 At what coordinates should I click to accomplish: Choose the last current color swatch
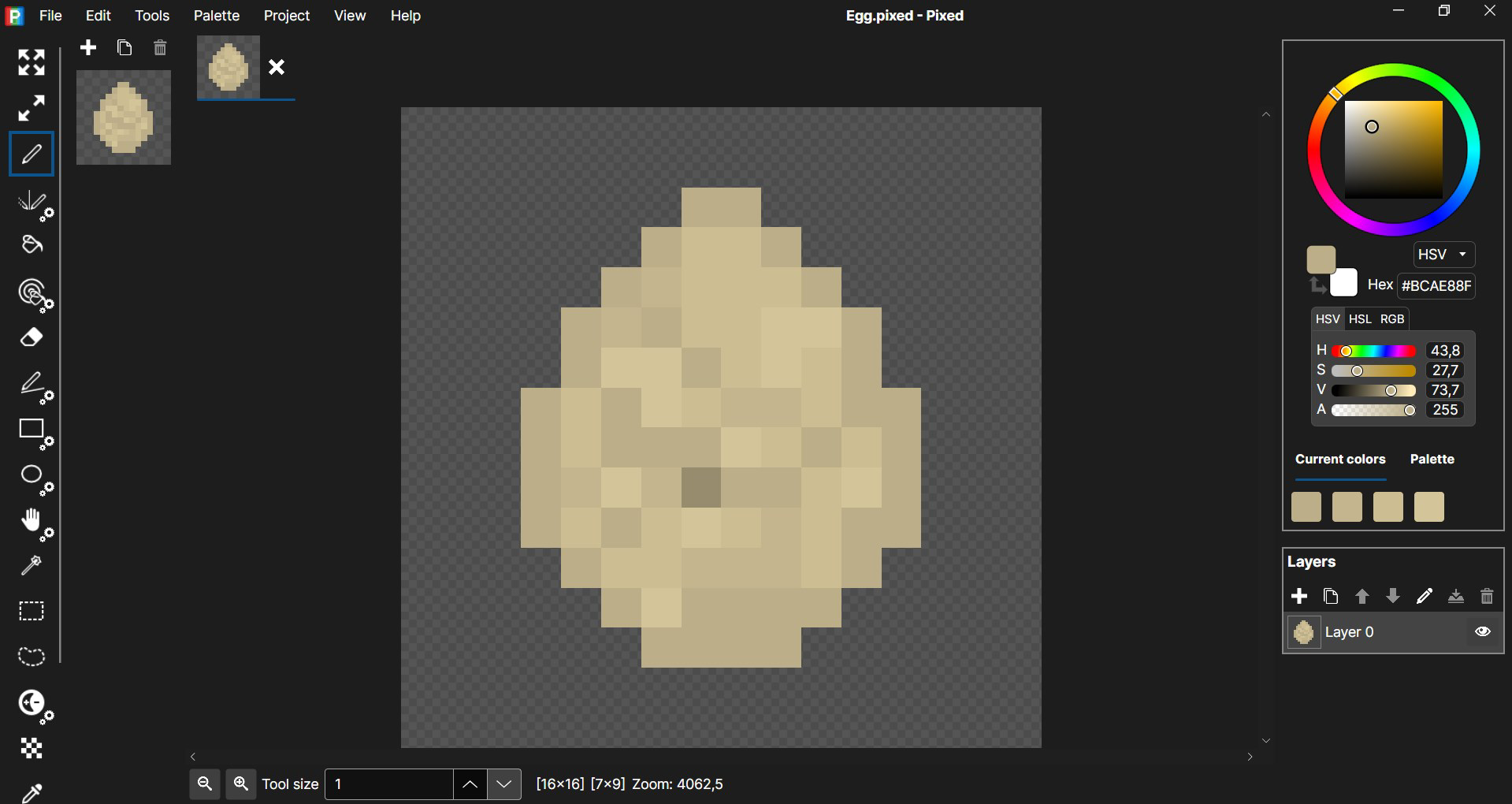click(1428, 507)
